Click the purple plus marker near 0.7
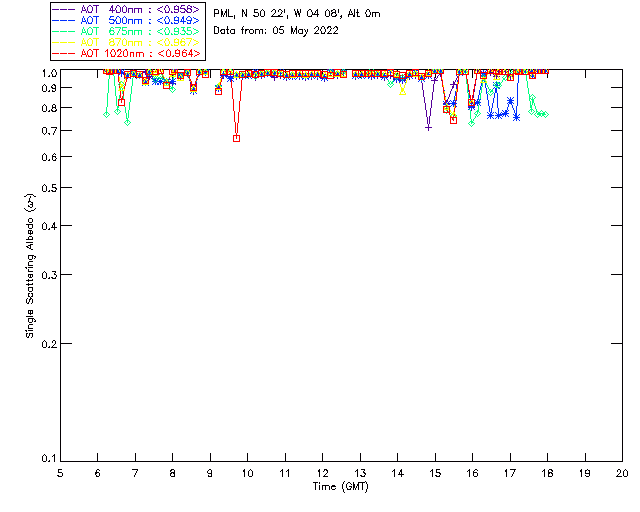The width and height of the screenshot is (640, 512). [428, 128]
